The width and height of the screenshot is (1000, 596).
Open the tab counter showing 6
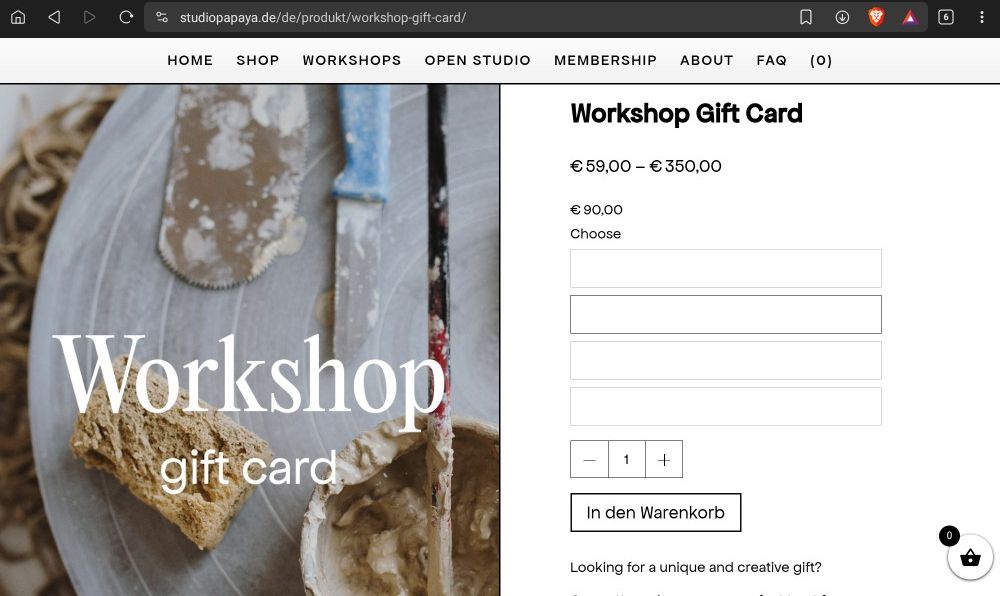pos(946,17)
